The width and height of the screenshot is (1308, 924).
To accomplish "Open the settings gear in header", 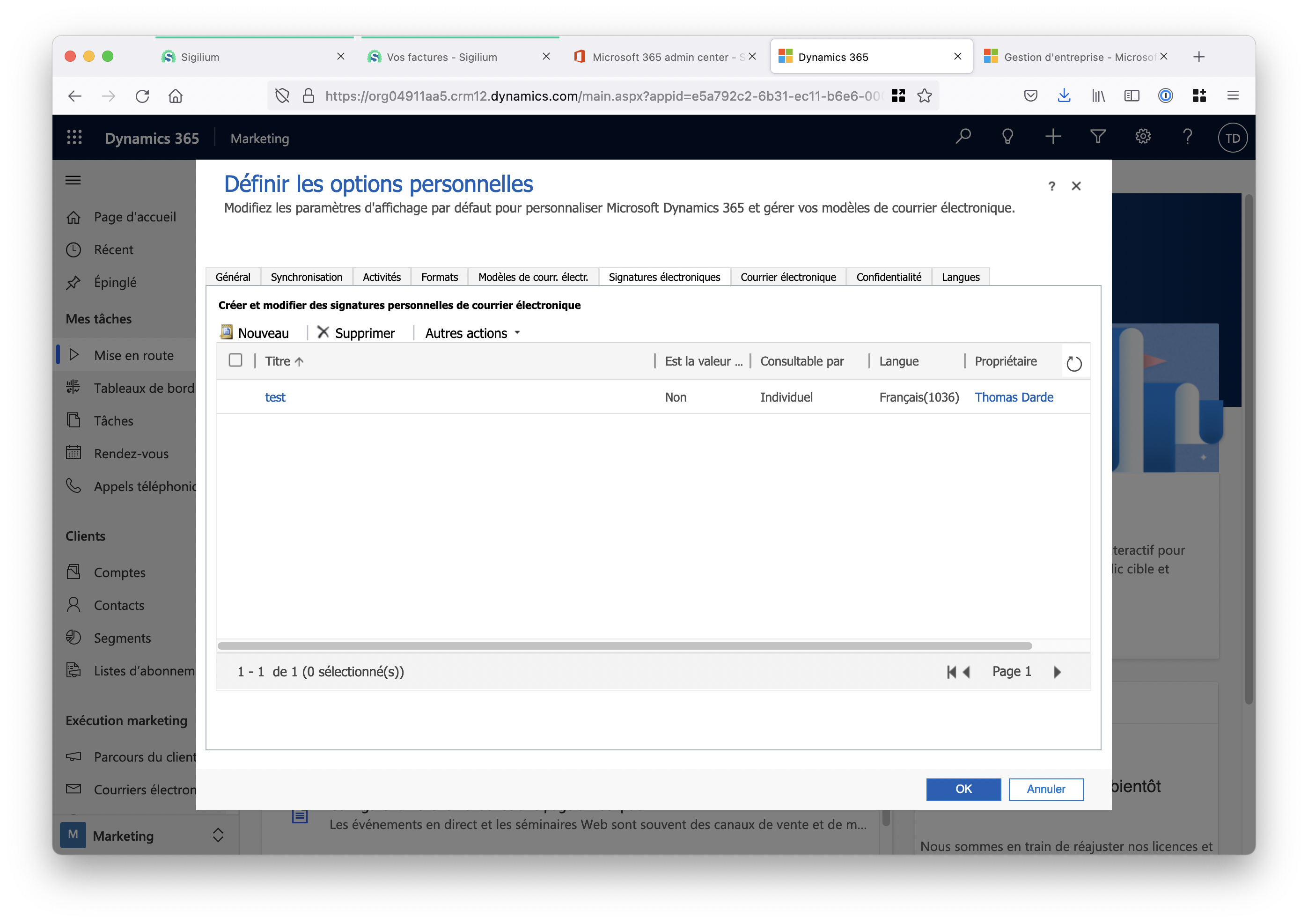I will (1143, 137).
